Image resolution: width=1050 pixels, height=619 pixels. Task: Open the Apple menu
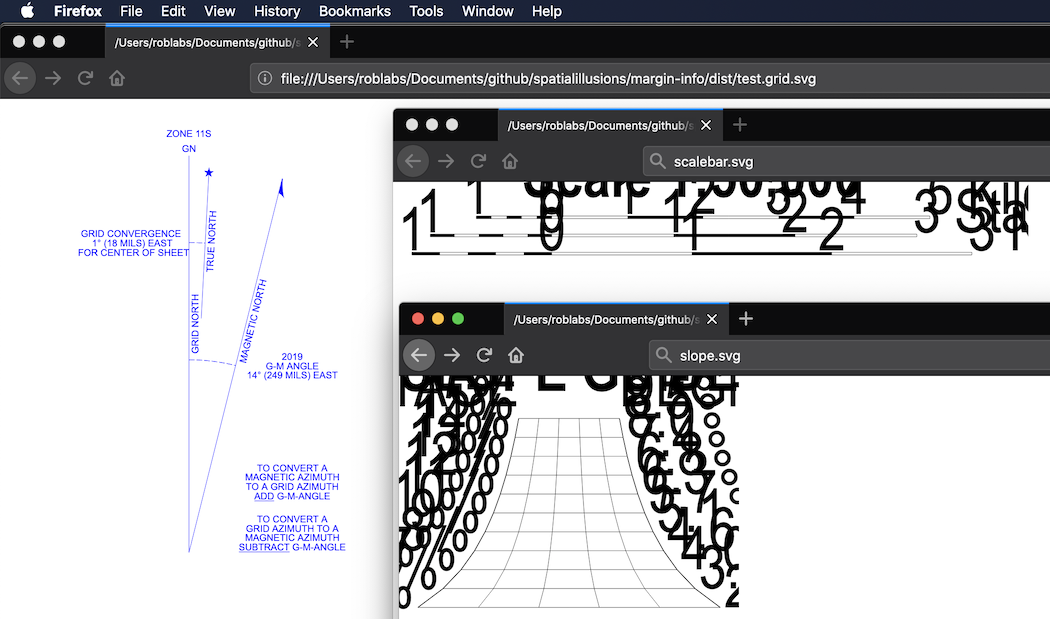click(x=27, y=11)
